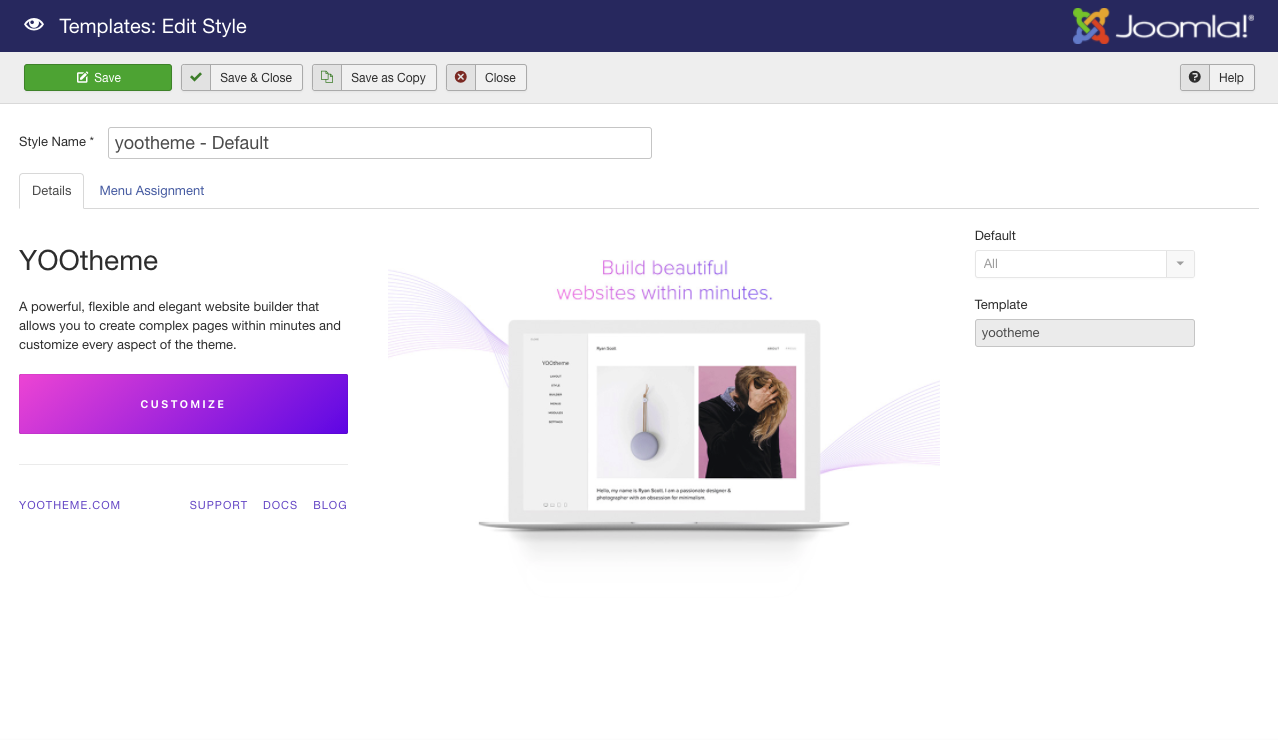Click the question mark Help icon
The width and height of the screenshot is (1278, 740).
[1195, 78]
